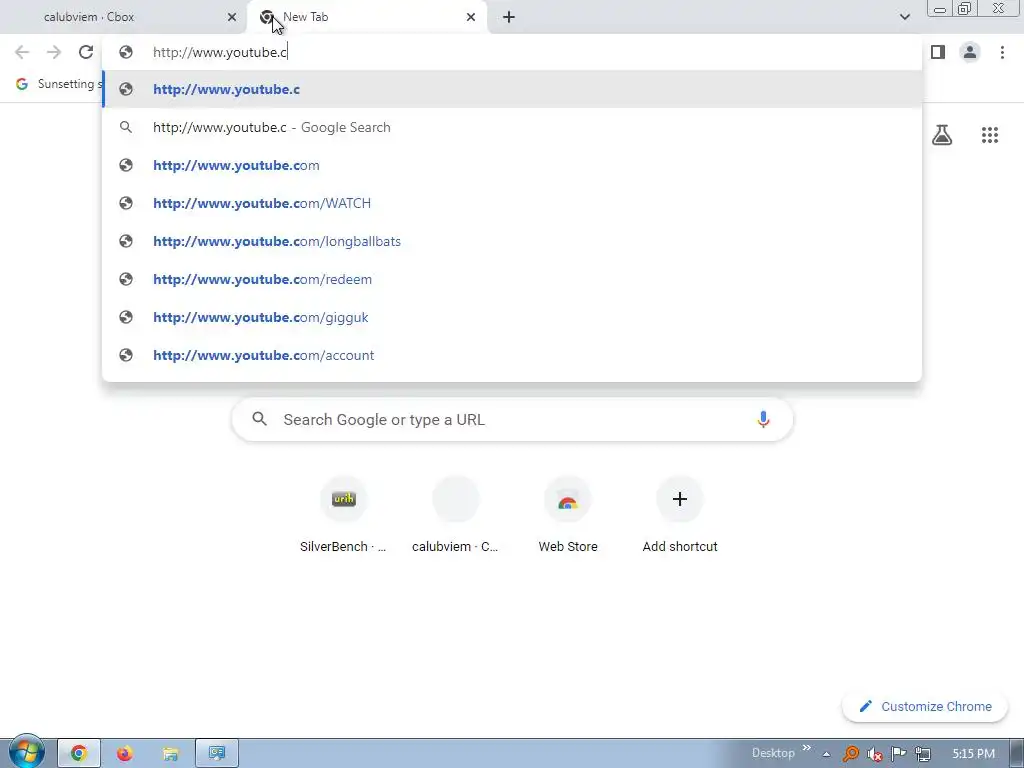Click the Desktop toolbar label in taskbar
The width and height of the screenshot is (1024, 768).
tap(773, 753)
